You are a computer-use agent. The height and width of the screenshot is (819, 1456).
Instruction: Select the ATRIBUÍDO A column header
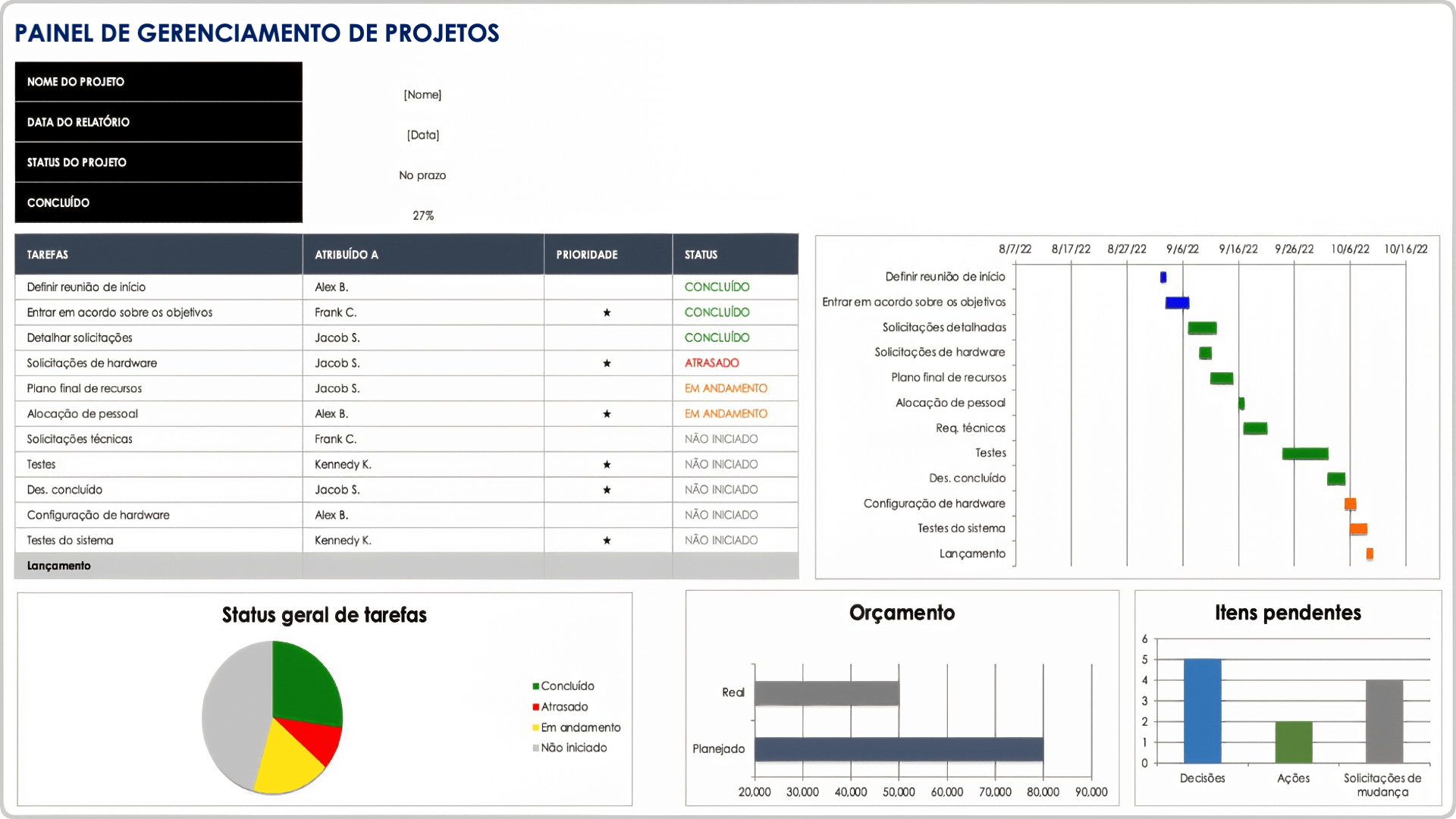tap(423, 255)
